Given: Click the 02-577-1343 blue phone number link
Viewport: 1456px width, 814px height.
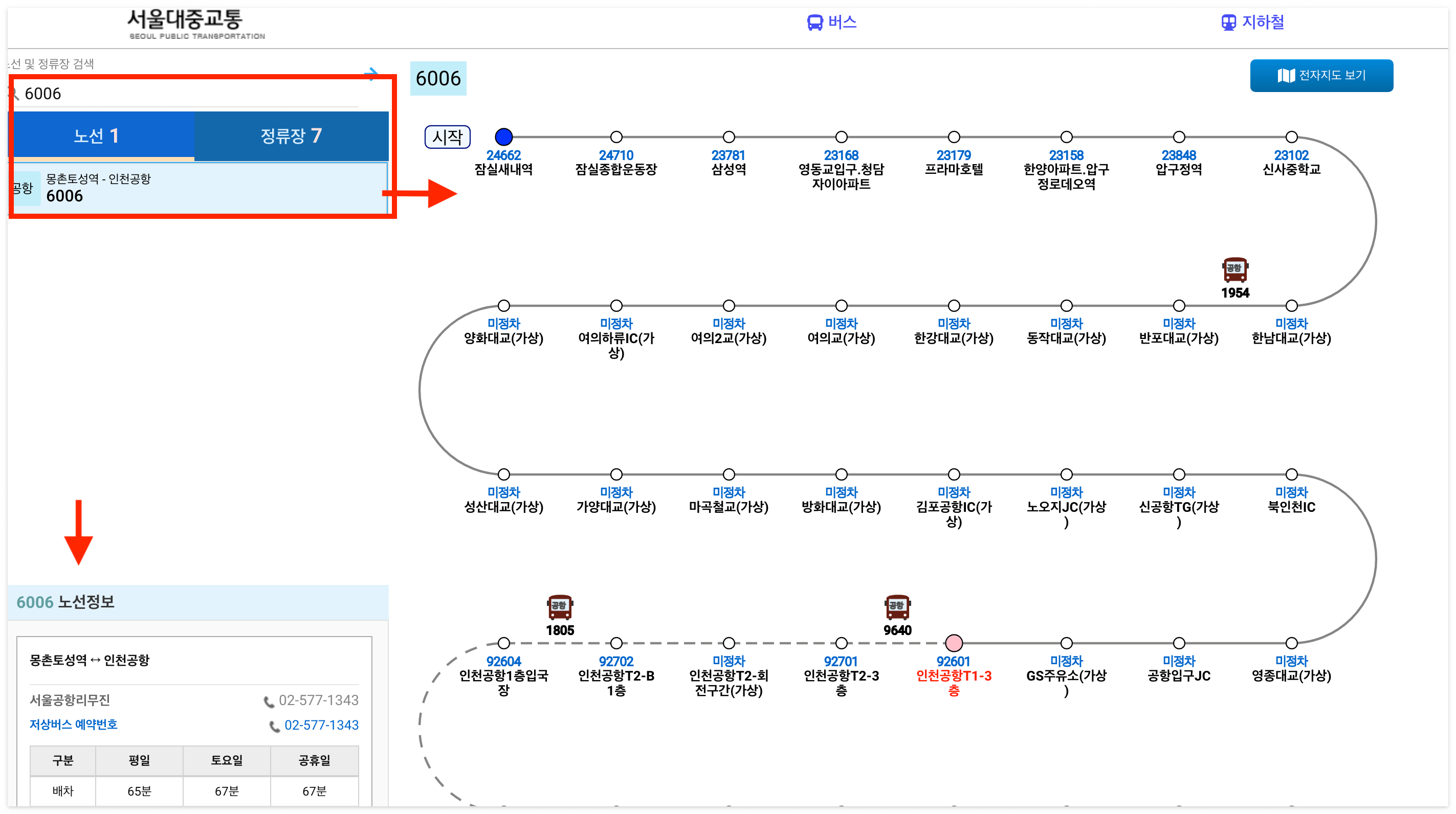Looking at the screenshot, I should click(x=321, y=725).
